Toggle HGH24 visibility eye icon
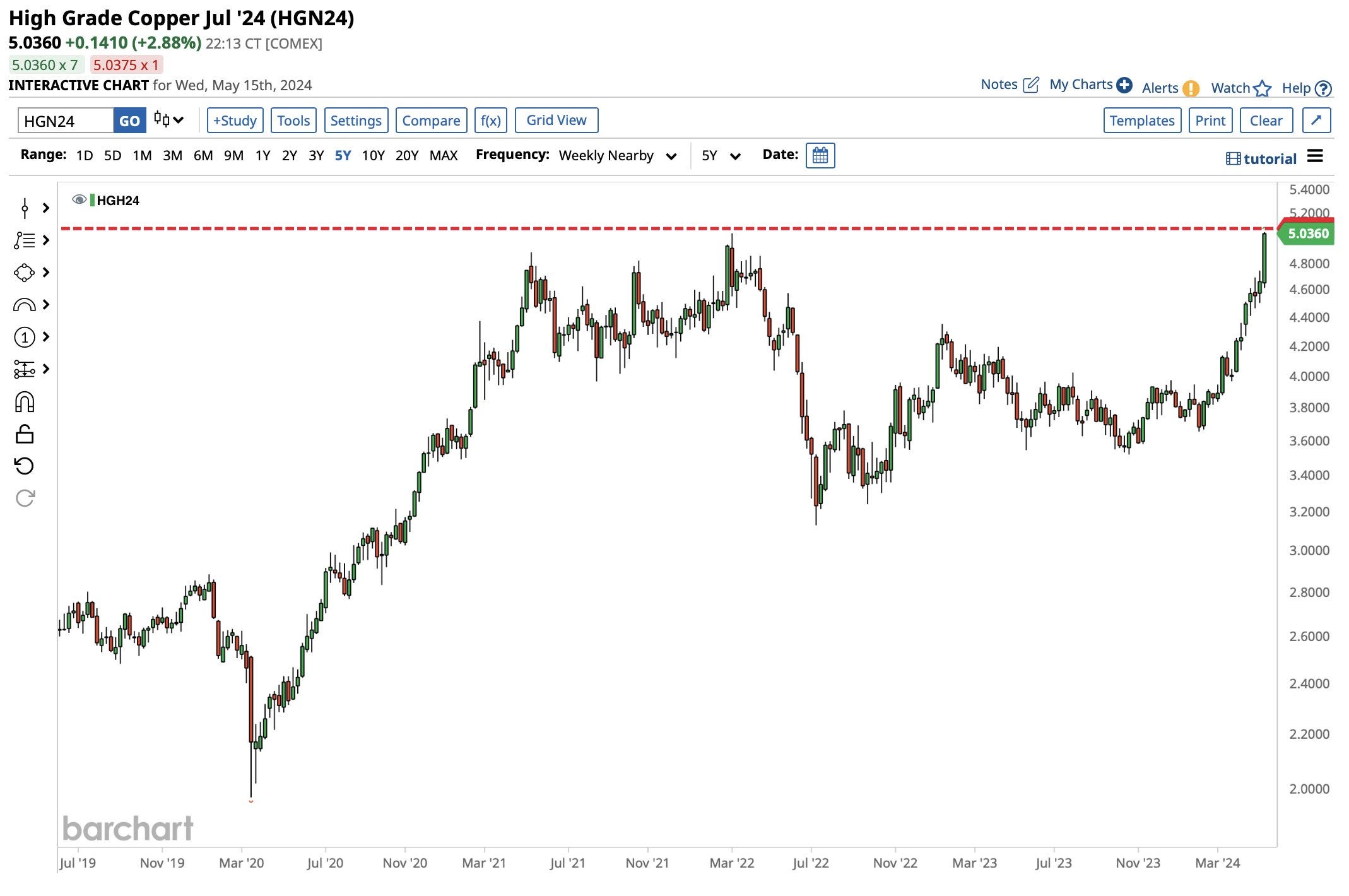Screen dimensions: 1349x896 (79, 200)
